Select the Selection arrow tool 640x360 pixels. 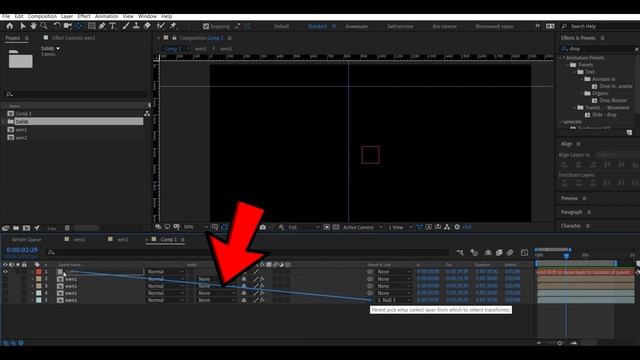pos(23,26)
